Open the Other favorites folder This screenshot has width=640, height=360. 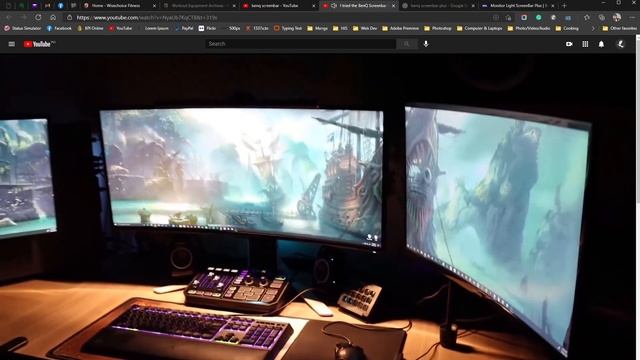point(619,28)
